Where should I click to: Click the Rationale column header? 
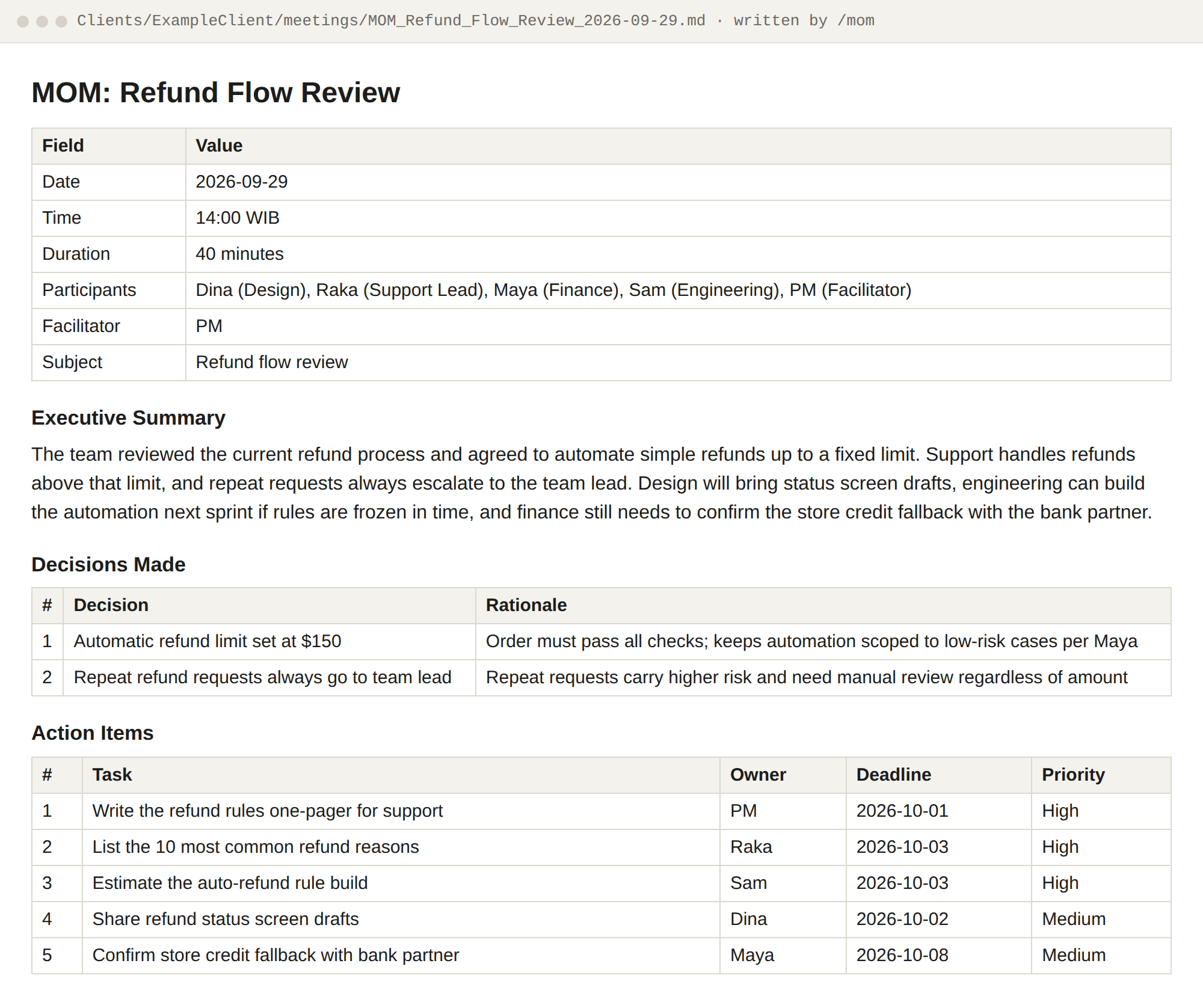click(x=823, y=605)
